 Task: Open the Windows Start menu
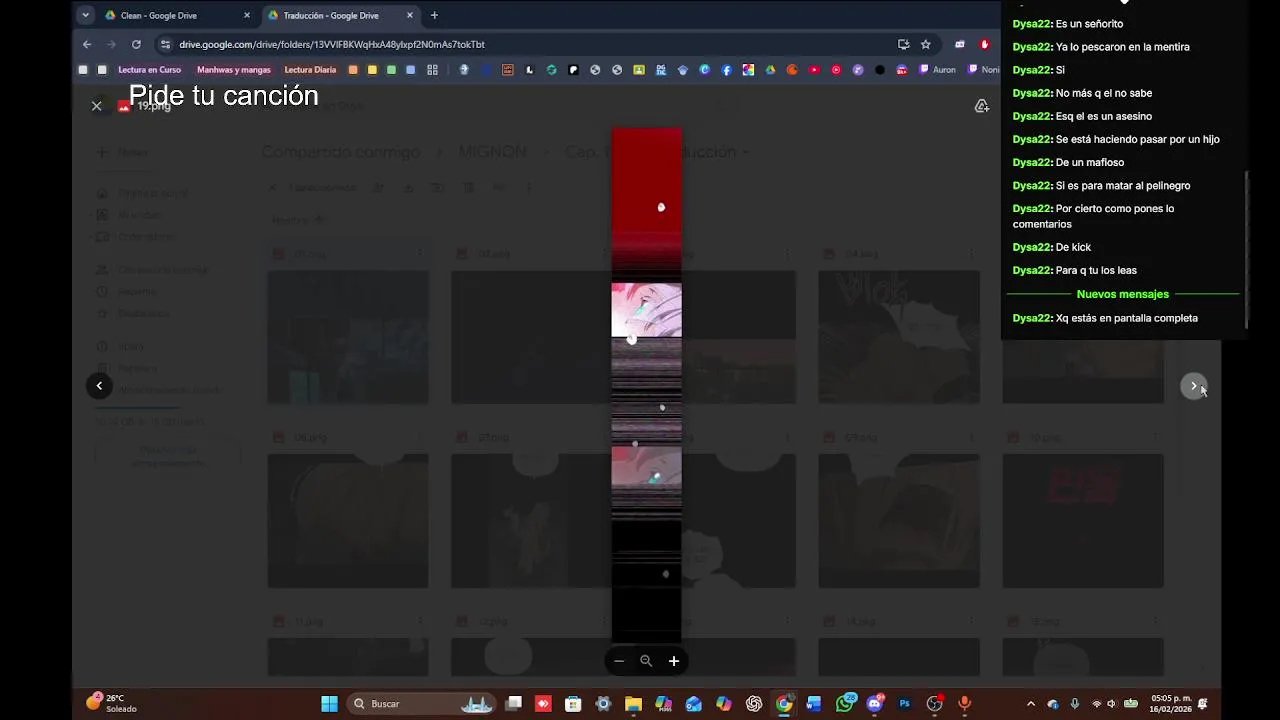point(329,704)
